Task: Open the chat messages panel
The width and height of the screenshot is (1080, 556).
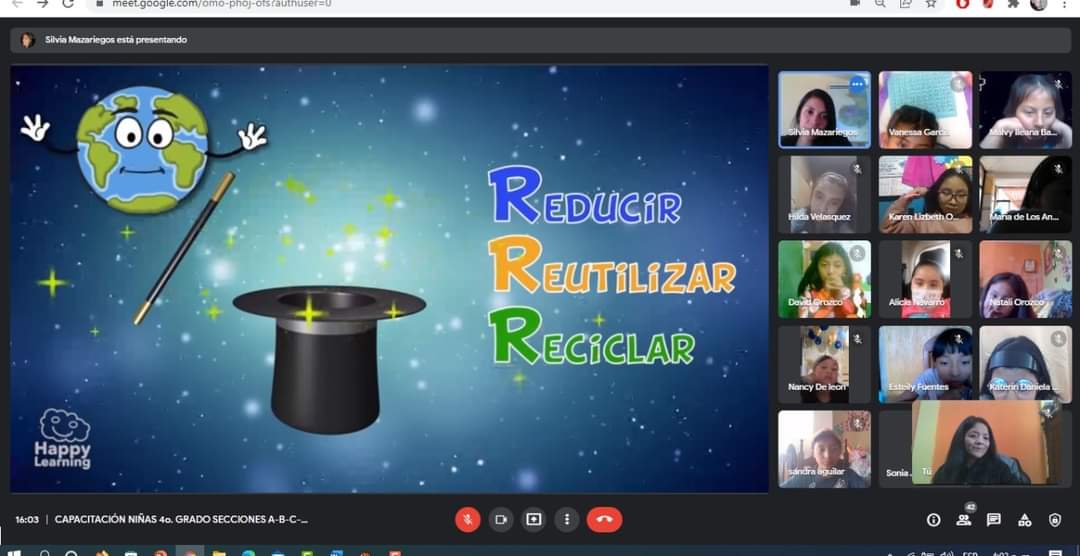Action: [994, 520]
